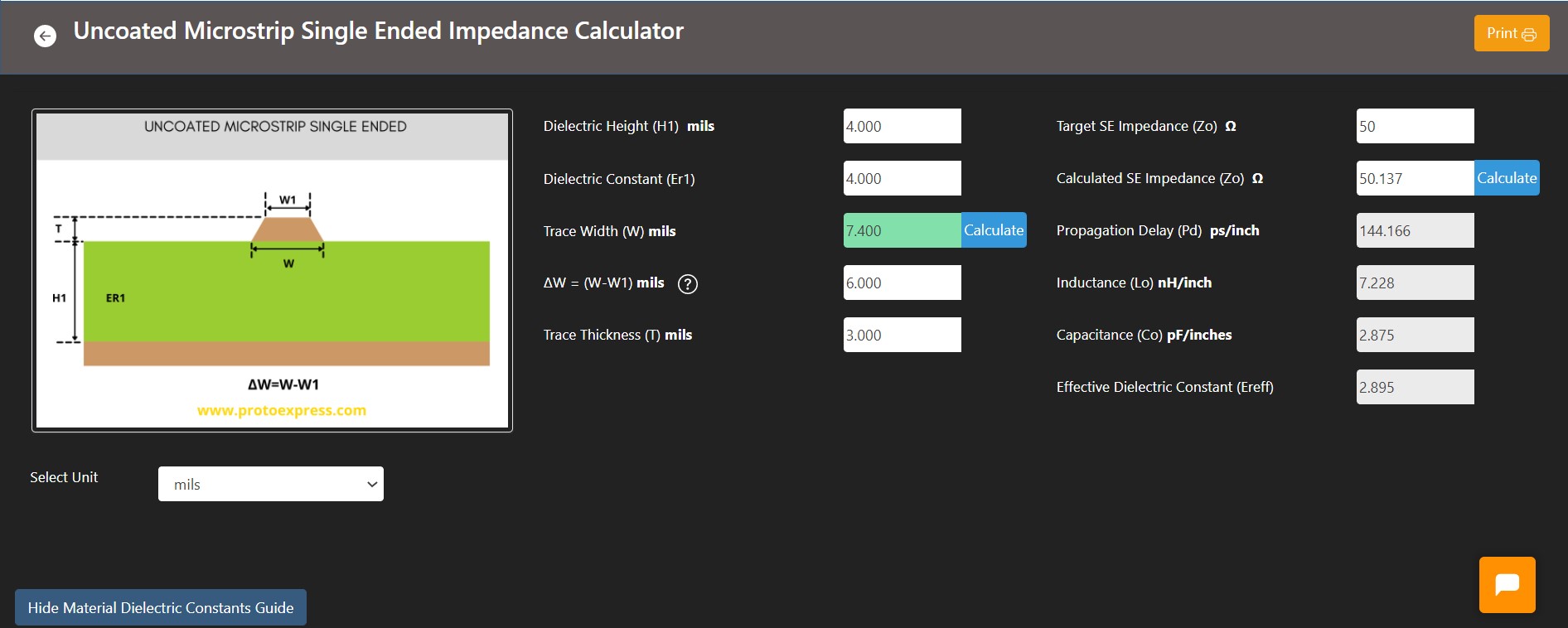Click the Propagation Delay (Pd) label
Image resolution: width=1568 pixels, height=628 pixels.
pos(1158,230)
